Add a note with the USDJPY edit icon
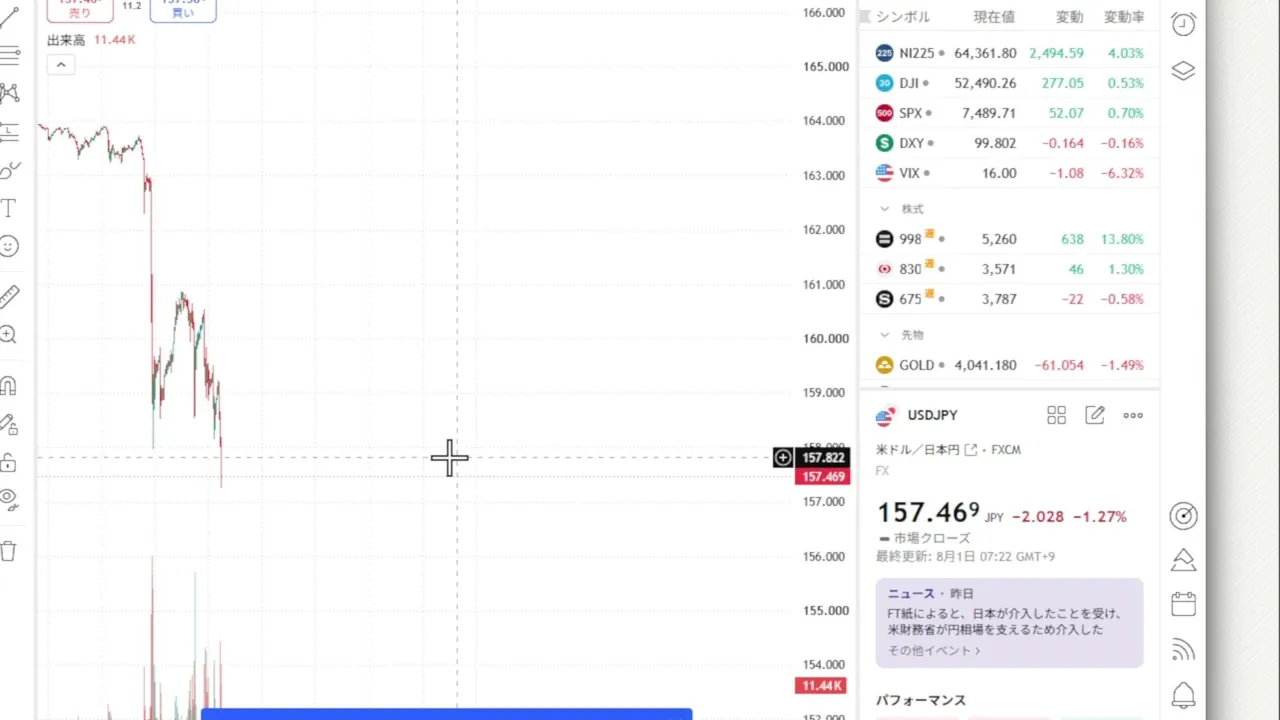 click(1095, 415)
